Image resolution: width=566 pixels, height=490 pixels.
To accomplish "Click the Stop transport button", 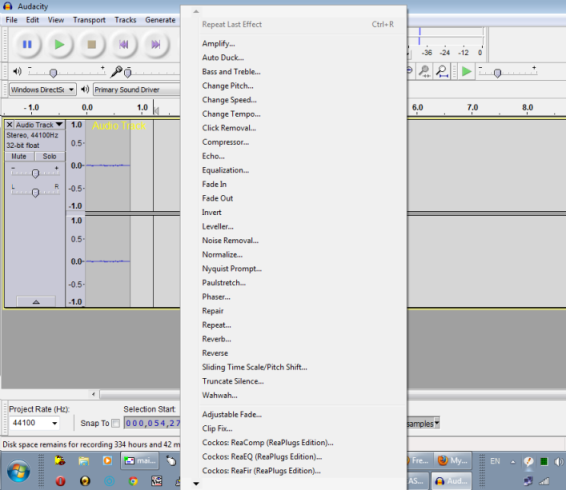I will (x=92, y=44).
